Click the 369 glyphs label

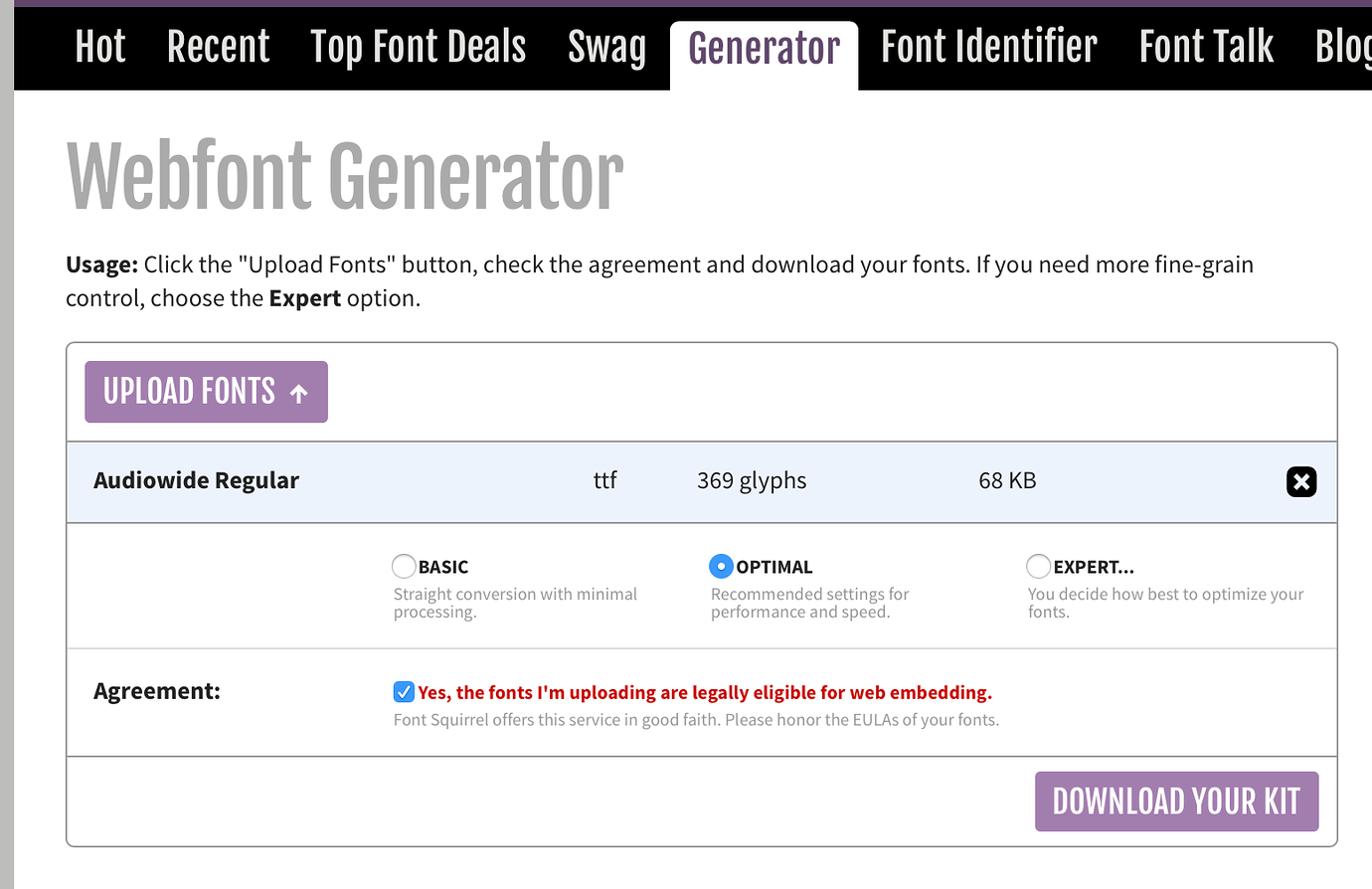(x=751, y=480)
